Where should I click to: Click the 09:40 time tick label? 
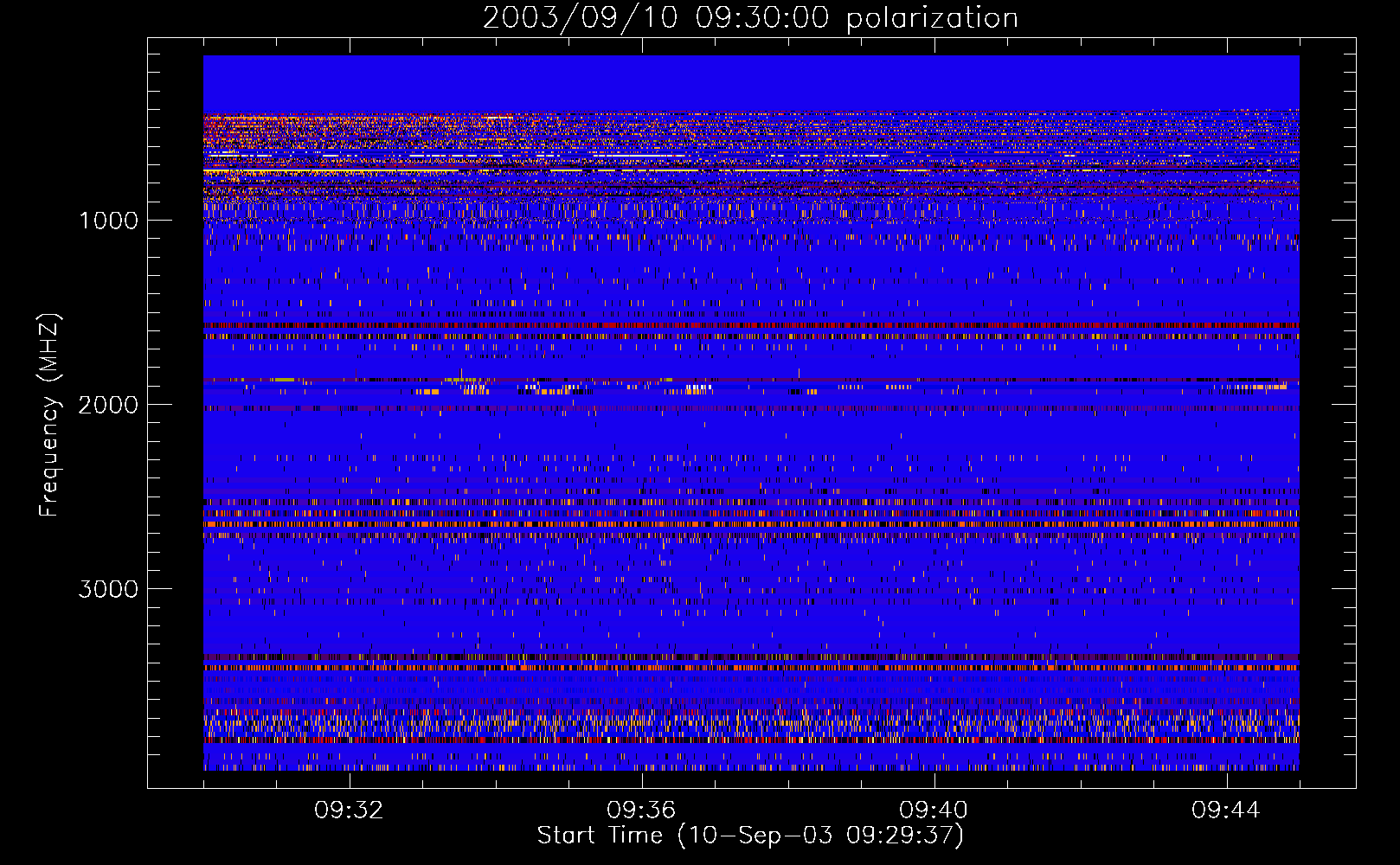tap(934, 810)
